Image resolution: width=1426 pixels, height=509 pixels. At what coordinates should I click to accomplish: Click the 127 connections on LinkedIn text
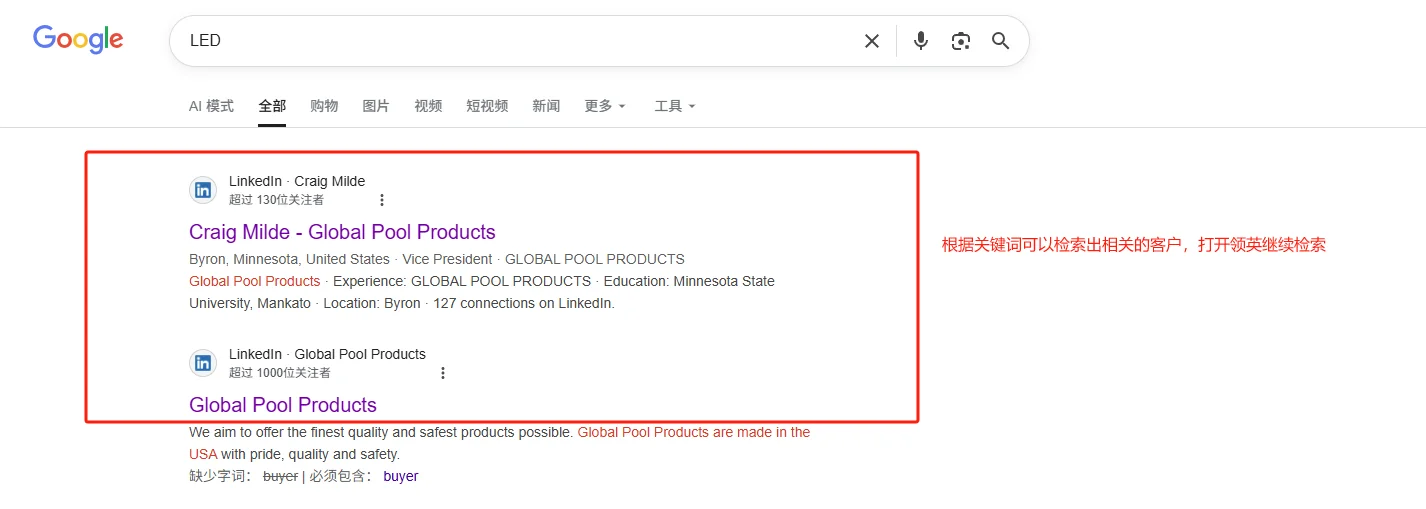(x=524, y=303)
